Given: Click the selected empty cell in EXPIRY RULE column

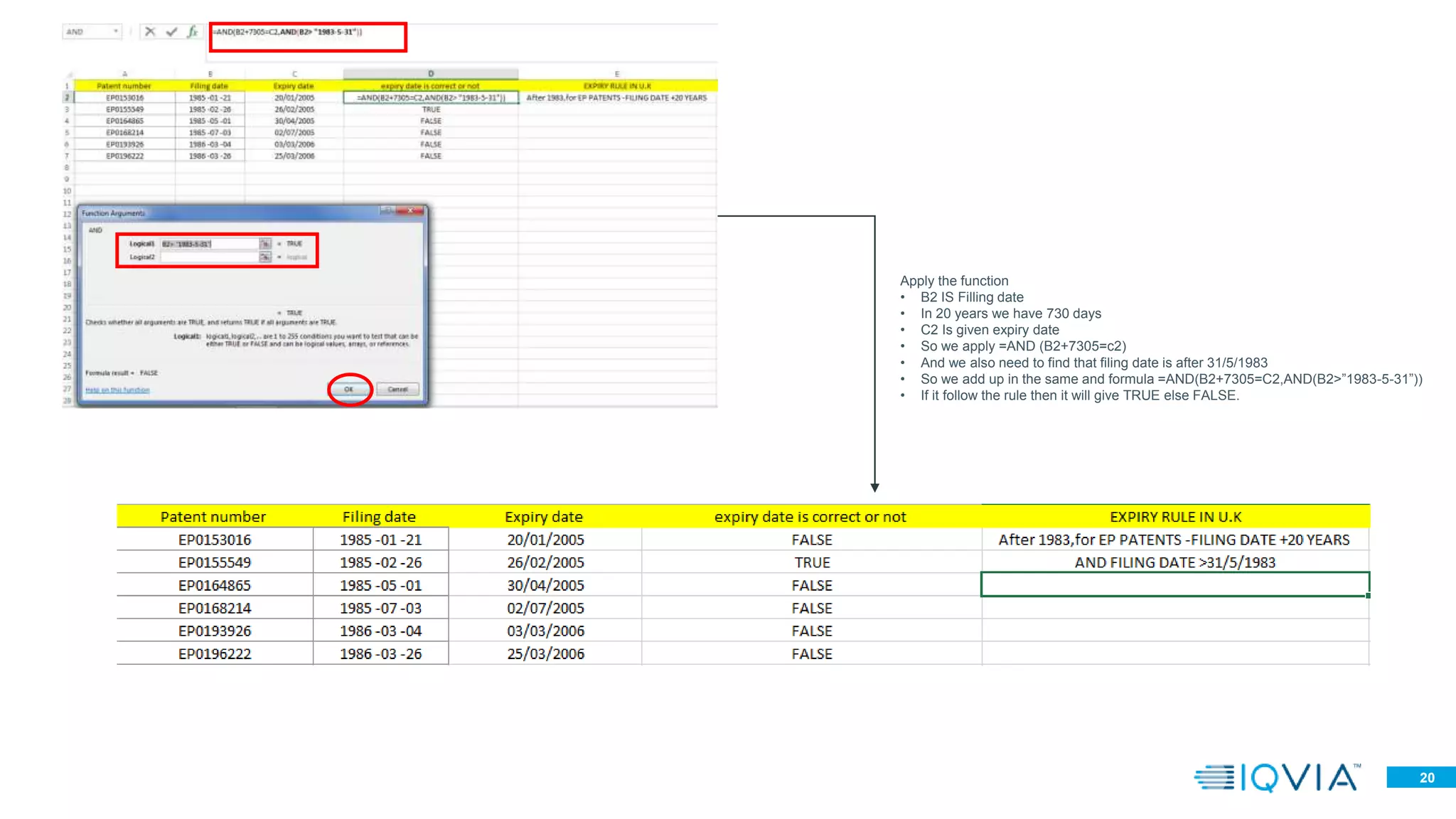Looking at the screenshot, I should [1175, 584].
